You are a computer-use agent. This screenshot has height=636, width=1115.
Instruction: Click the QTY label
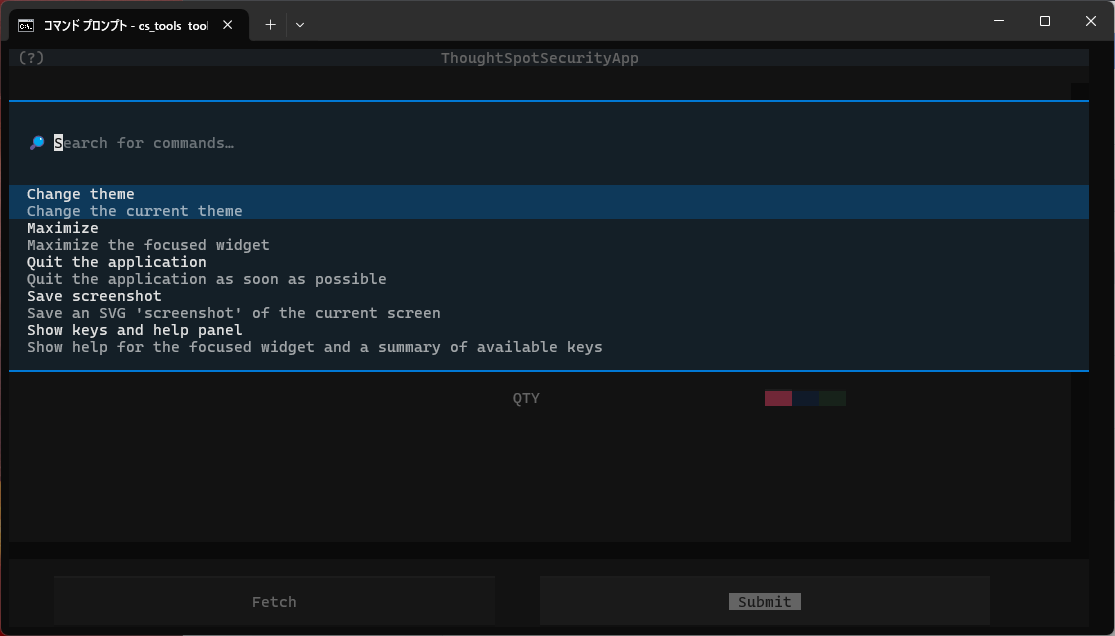pyautogui.click(x=526, y=398)
